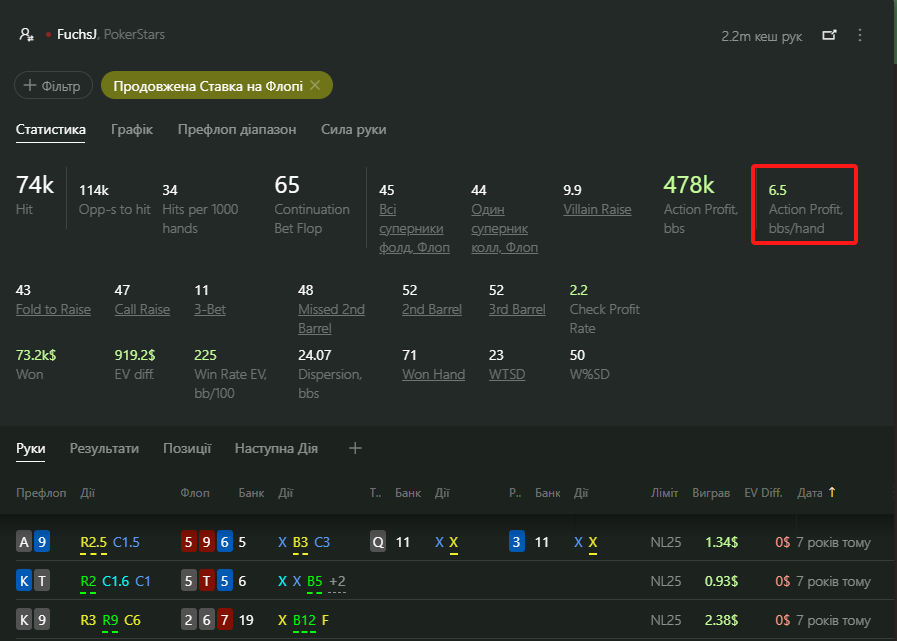Click the 65 Continuation Bet Flop stat
Screen dimensions: 897x641
(x=312, y=204)
